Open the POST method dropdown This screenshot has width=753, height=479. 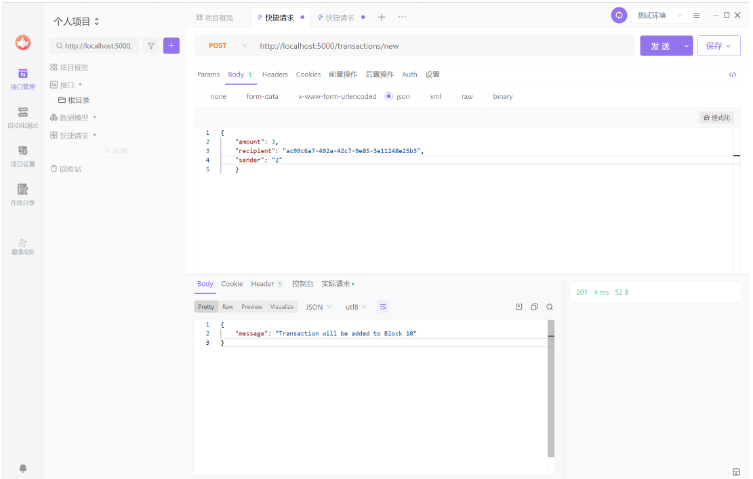[x=227, y=46]
